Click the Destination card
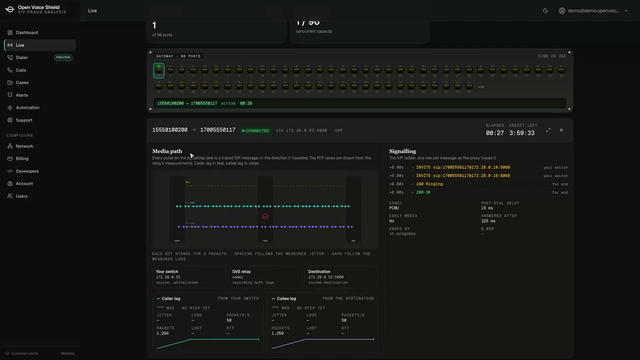The image size is (640, 360). coord(341,277)
